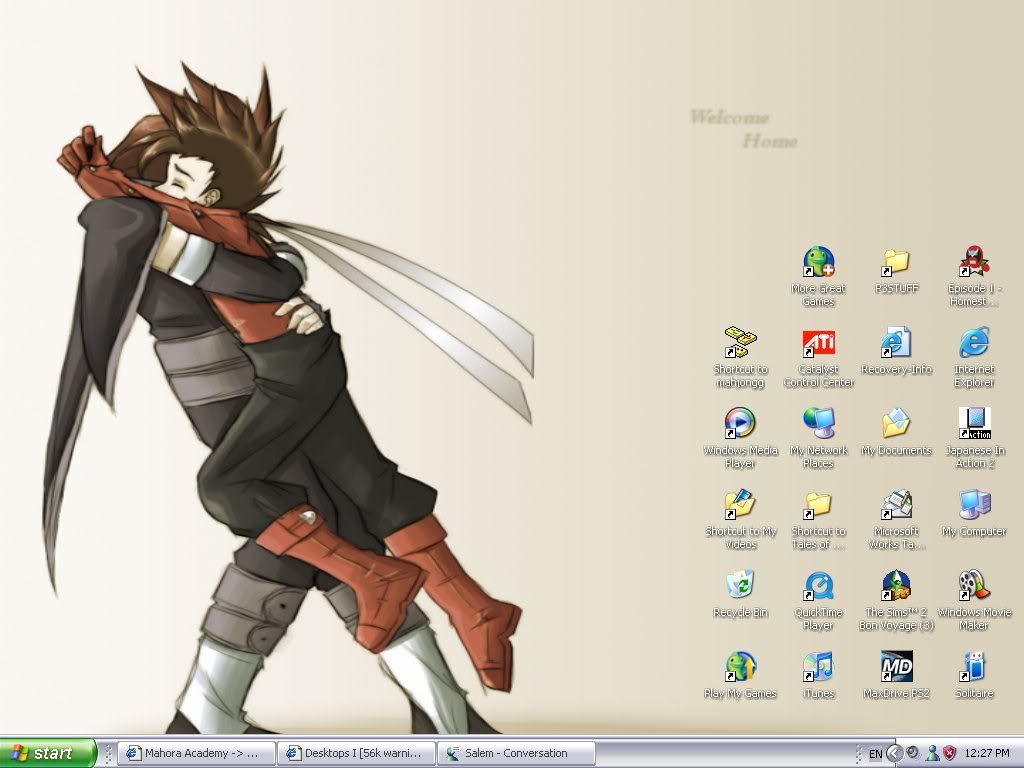Click the taskbar clock showing 12:27 PM

988,753
